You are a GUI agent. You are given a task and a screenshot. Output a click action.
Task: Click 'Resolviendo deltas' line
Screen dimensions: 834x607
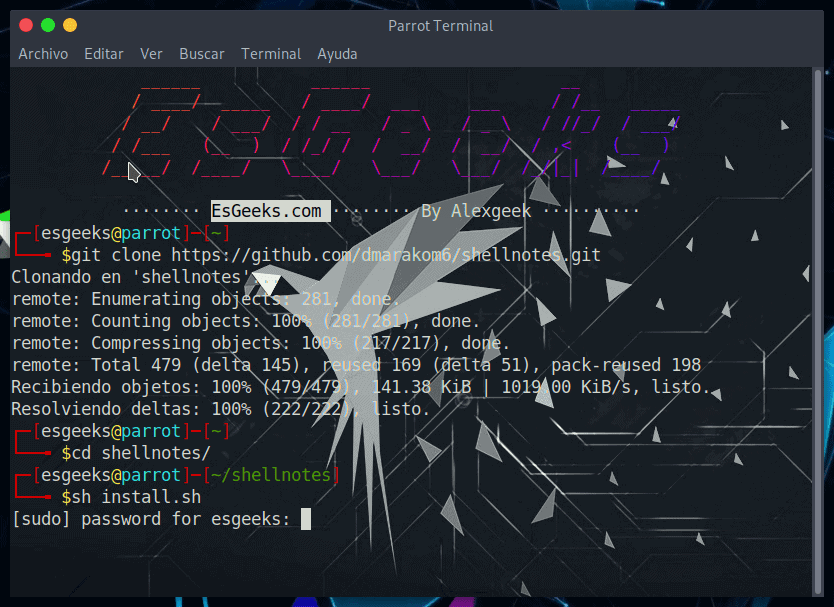click(221, 409)
